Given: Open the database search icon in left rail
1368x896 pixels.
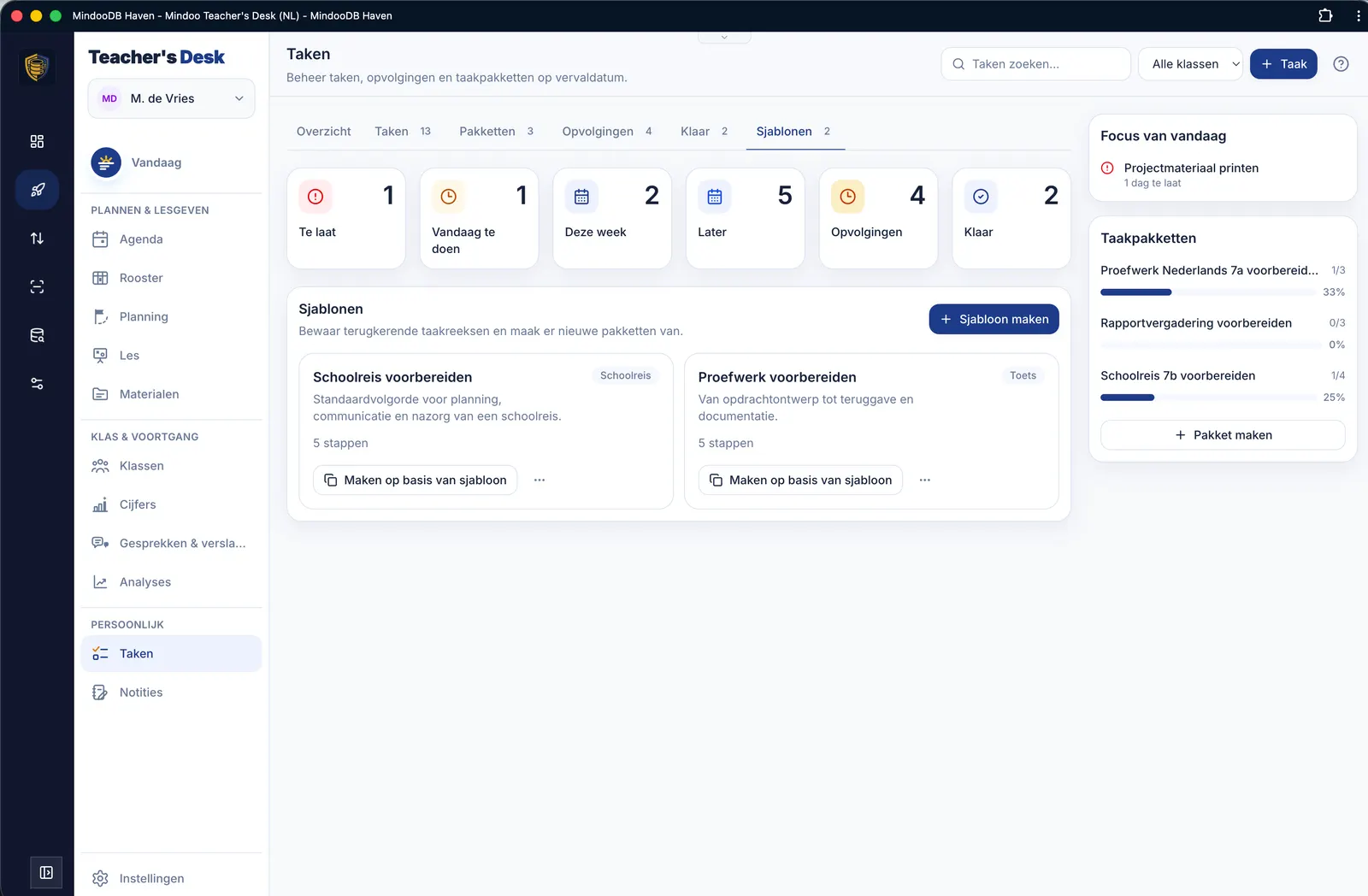Looking at the screenshot, I should 37,335.
